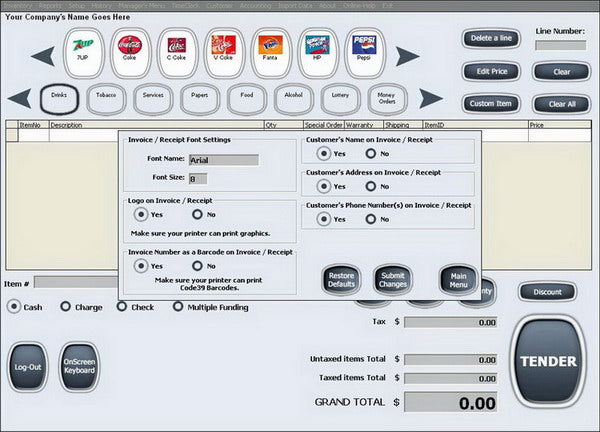
Task: Click the big TENDER button
Action: coord(548,361)
